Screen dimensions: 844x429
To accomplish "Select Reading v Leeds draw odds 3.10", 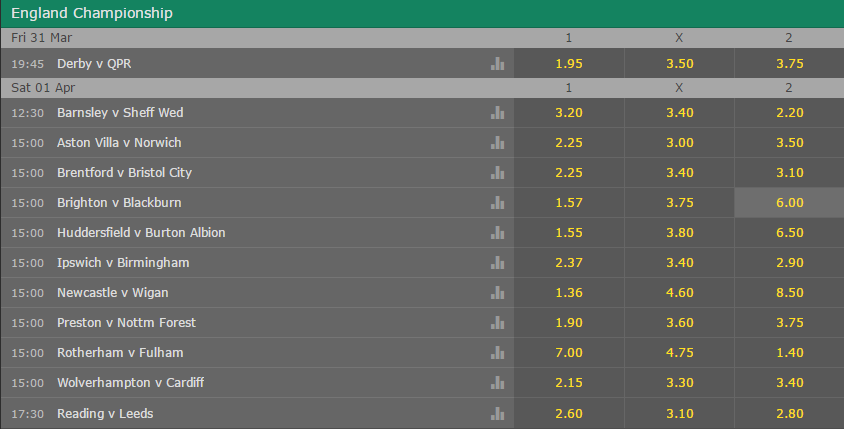I will click(x=679, y=413).
